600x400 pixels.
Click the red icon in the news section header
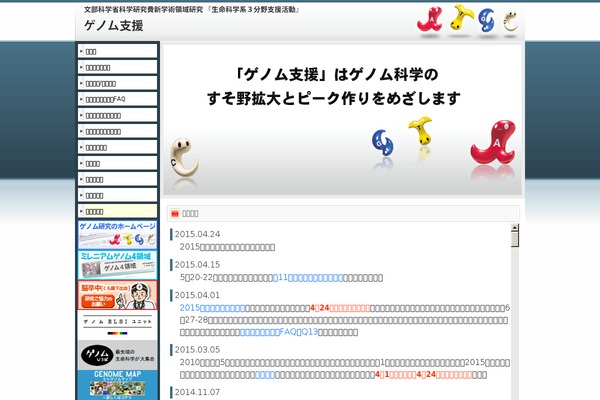(175, 214)
